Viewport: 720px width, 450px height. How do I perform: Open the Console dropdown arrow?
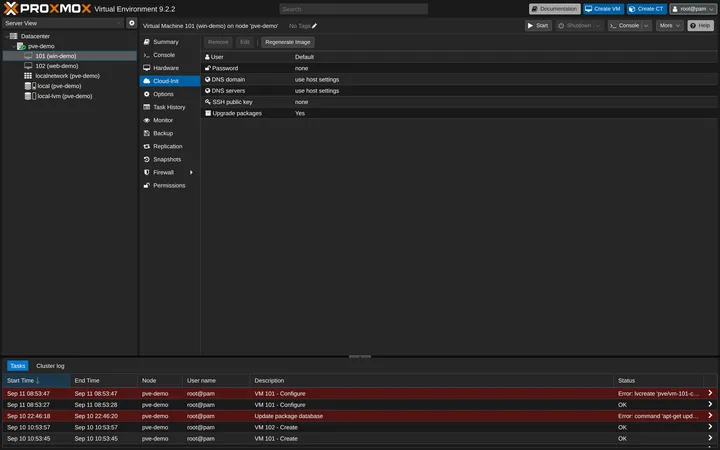tap(646, 26)
